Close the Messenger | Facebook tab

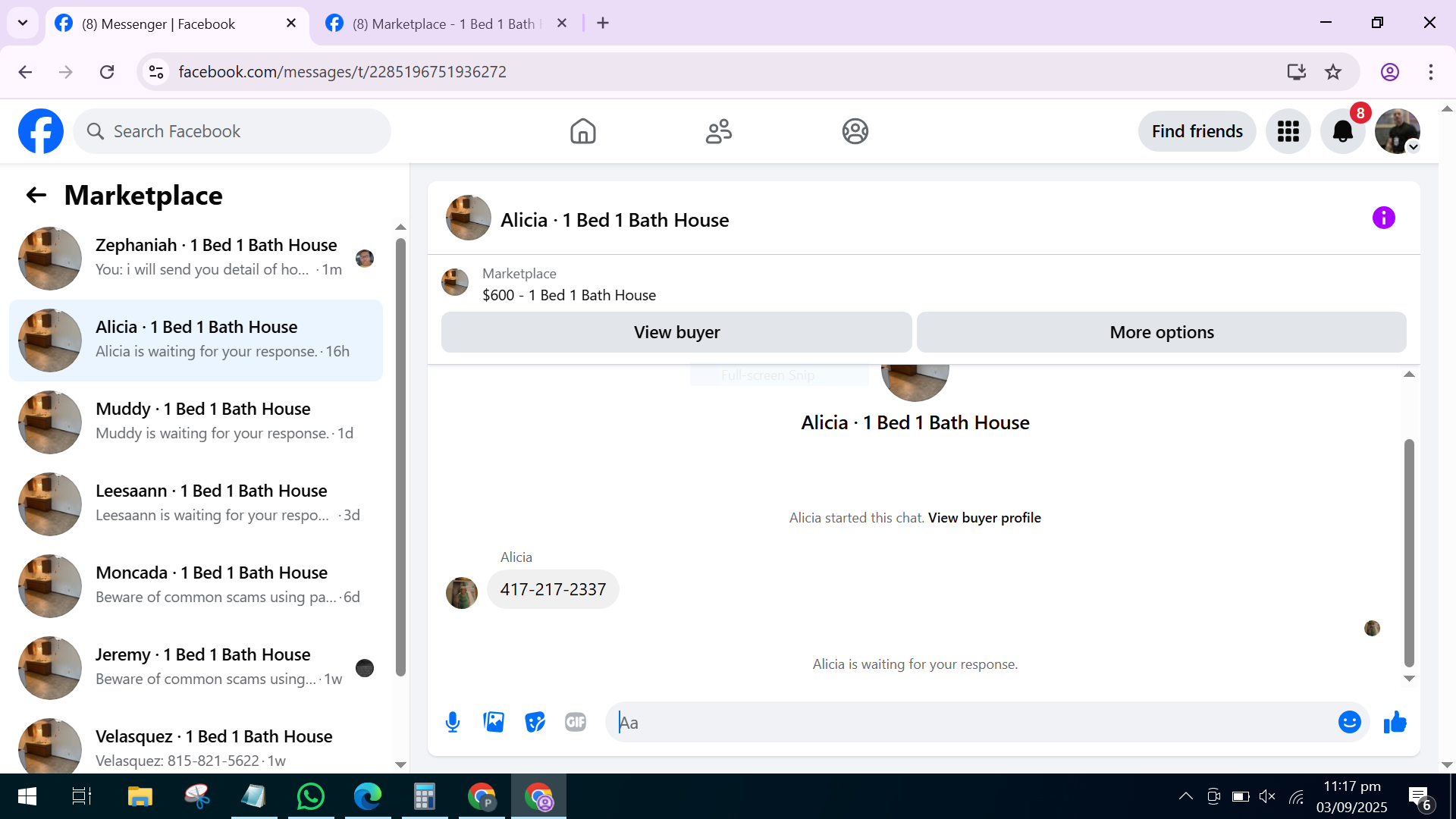pyautogui.click(x=291, y=24)
